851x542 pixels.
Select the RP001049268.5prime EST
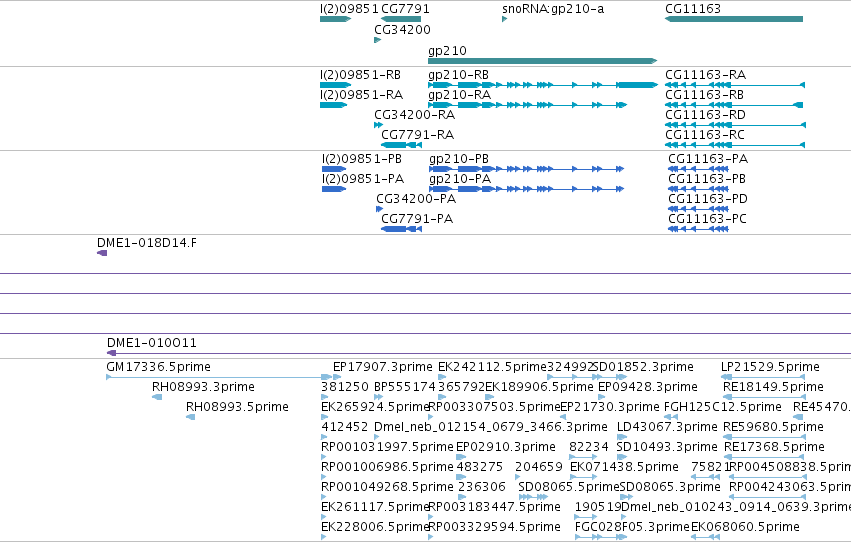[x=324, y=498]
